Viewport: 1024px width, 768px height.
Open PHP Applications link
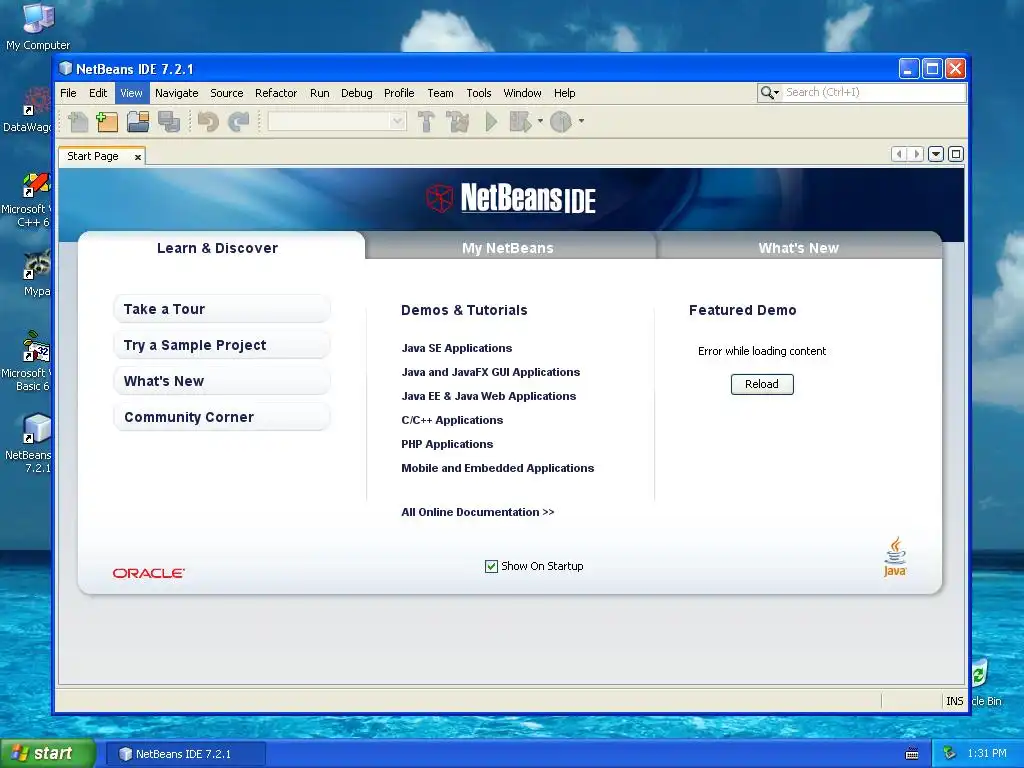(447, 444)
